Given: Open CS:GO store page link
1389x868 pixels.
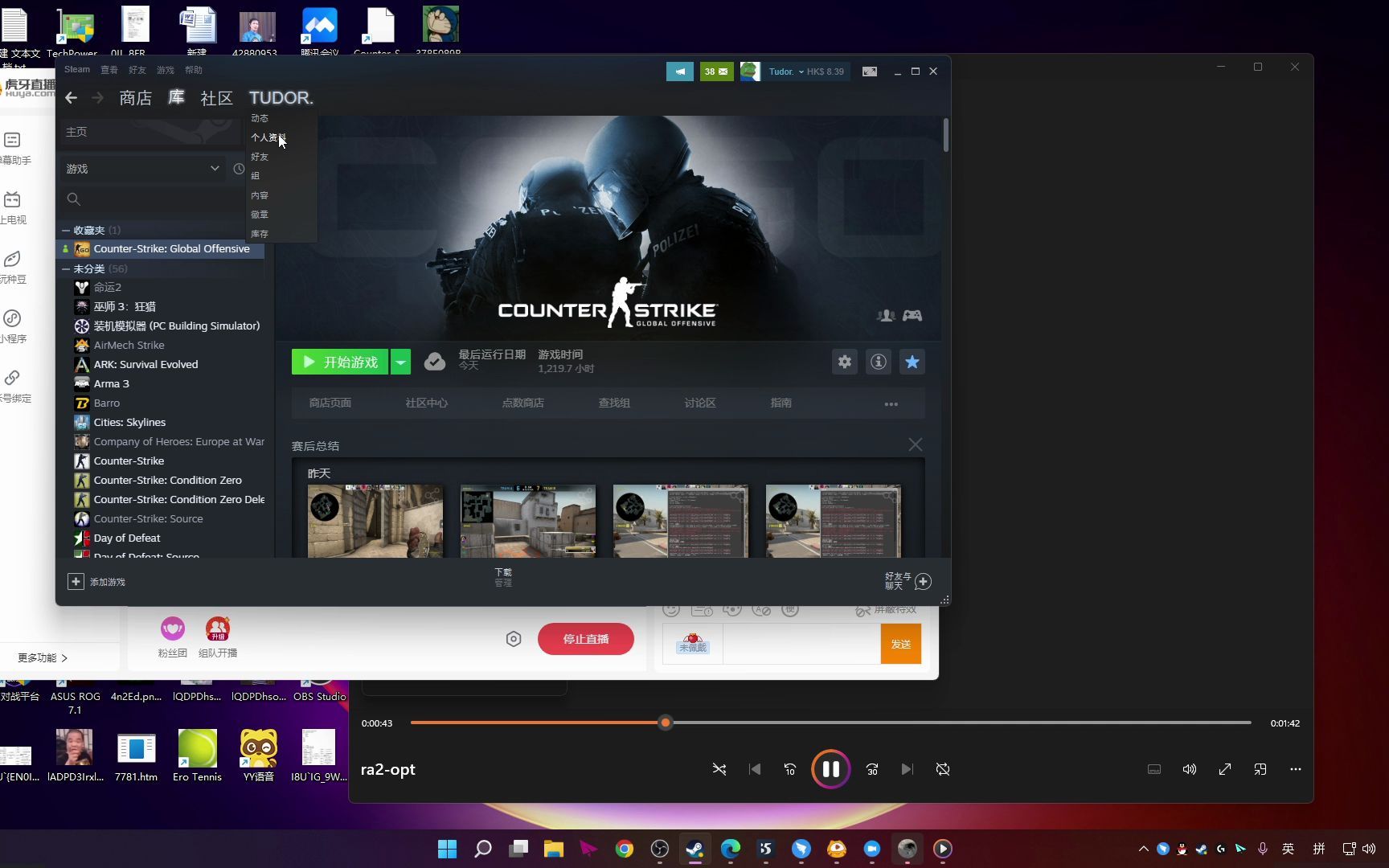Looking at the screenshot, I should 330,403.
